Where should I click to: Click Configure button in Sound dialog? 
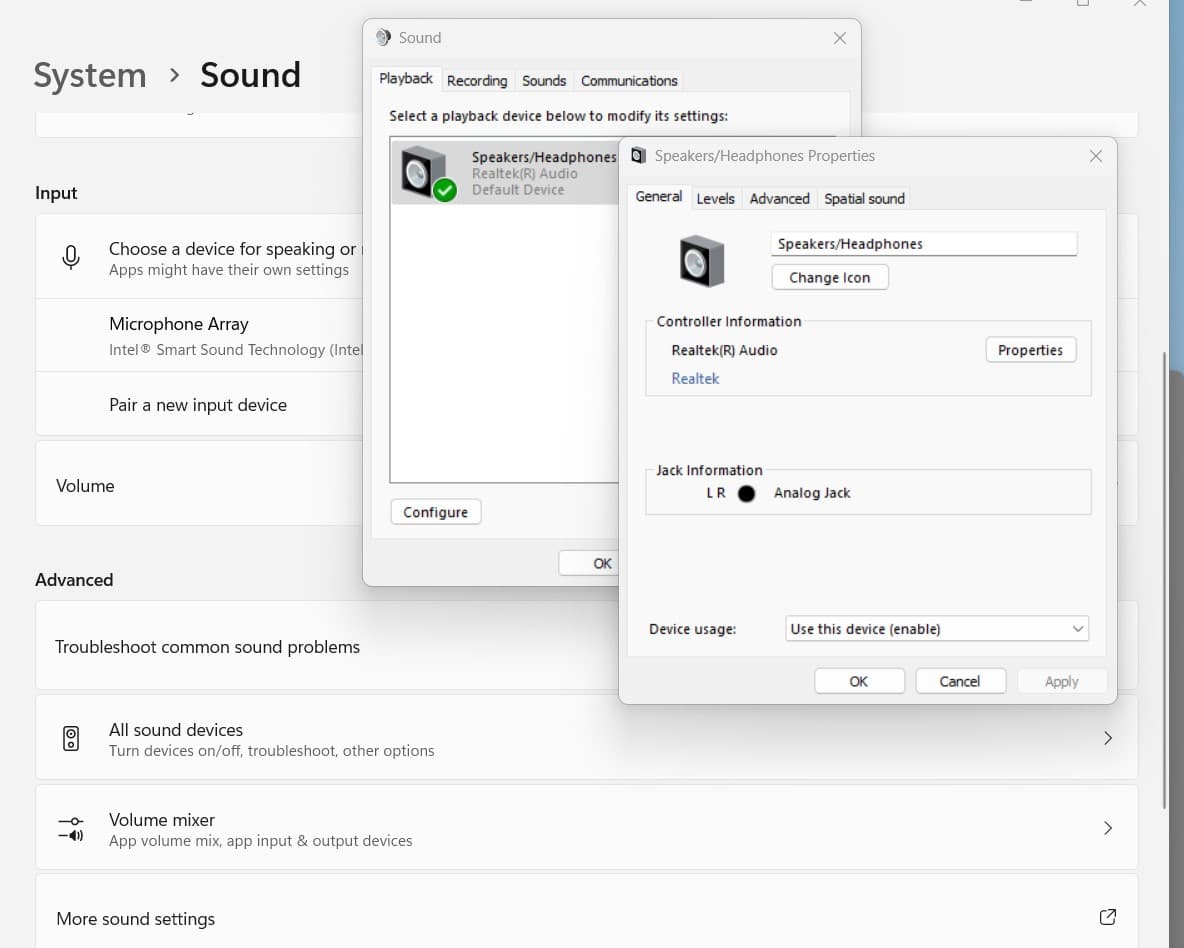[435, 512]
